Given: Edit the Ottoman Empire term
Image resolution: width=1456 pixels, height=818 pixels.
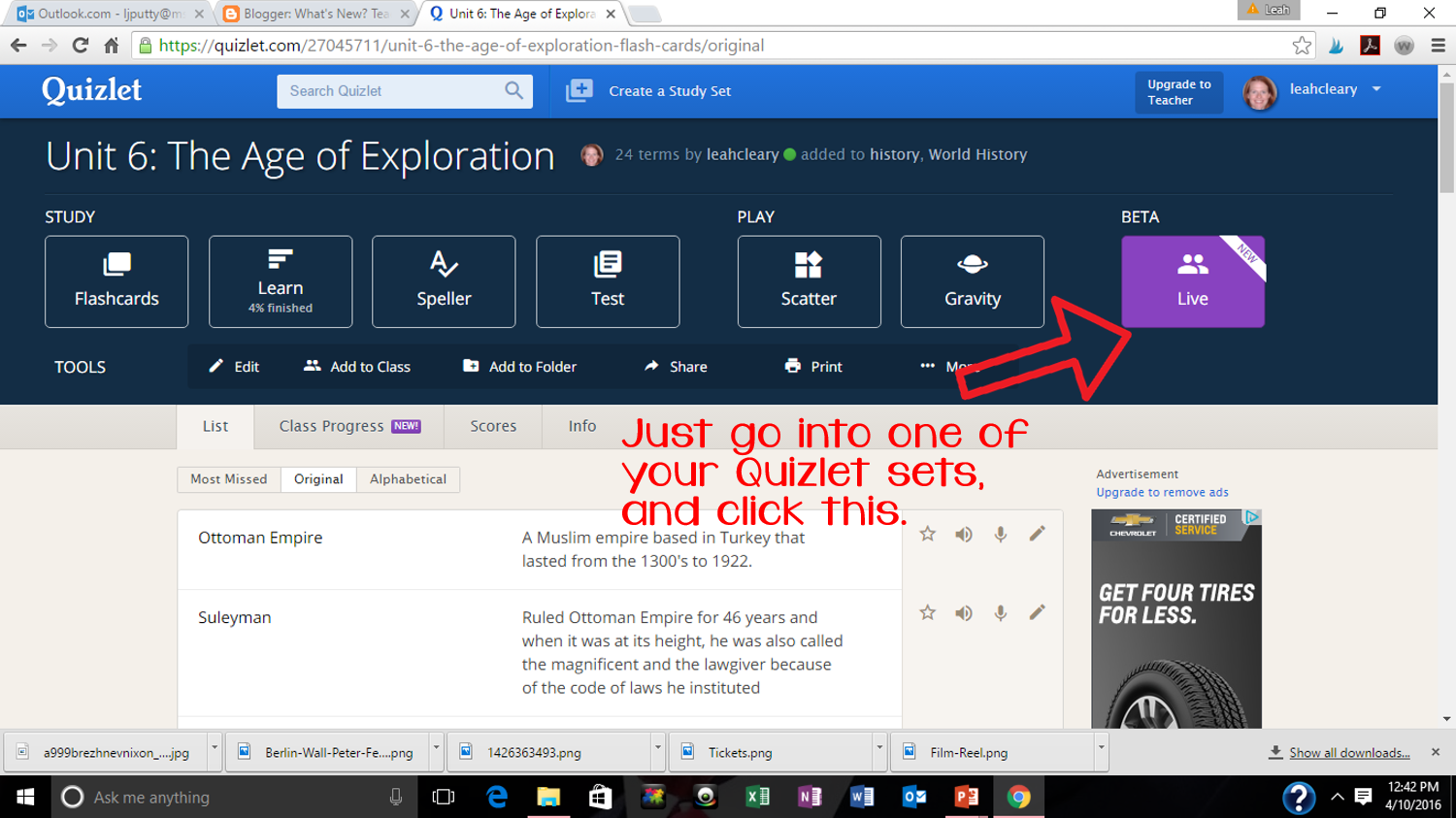Looking at the screenshot, I should [1038, 534].
